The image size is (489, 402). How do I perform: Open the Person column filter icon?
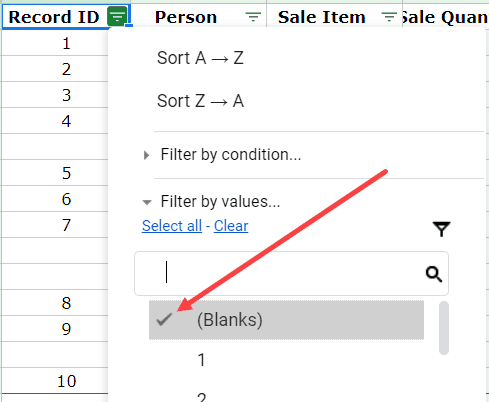point(253,16)
